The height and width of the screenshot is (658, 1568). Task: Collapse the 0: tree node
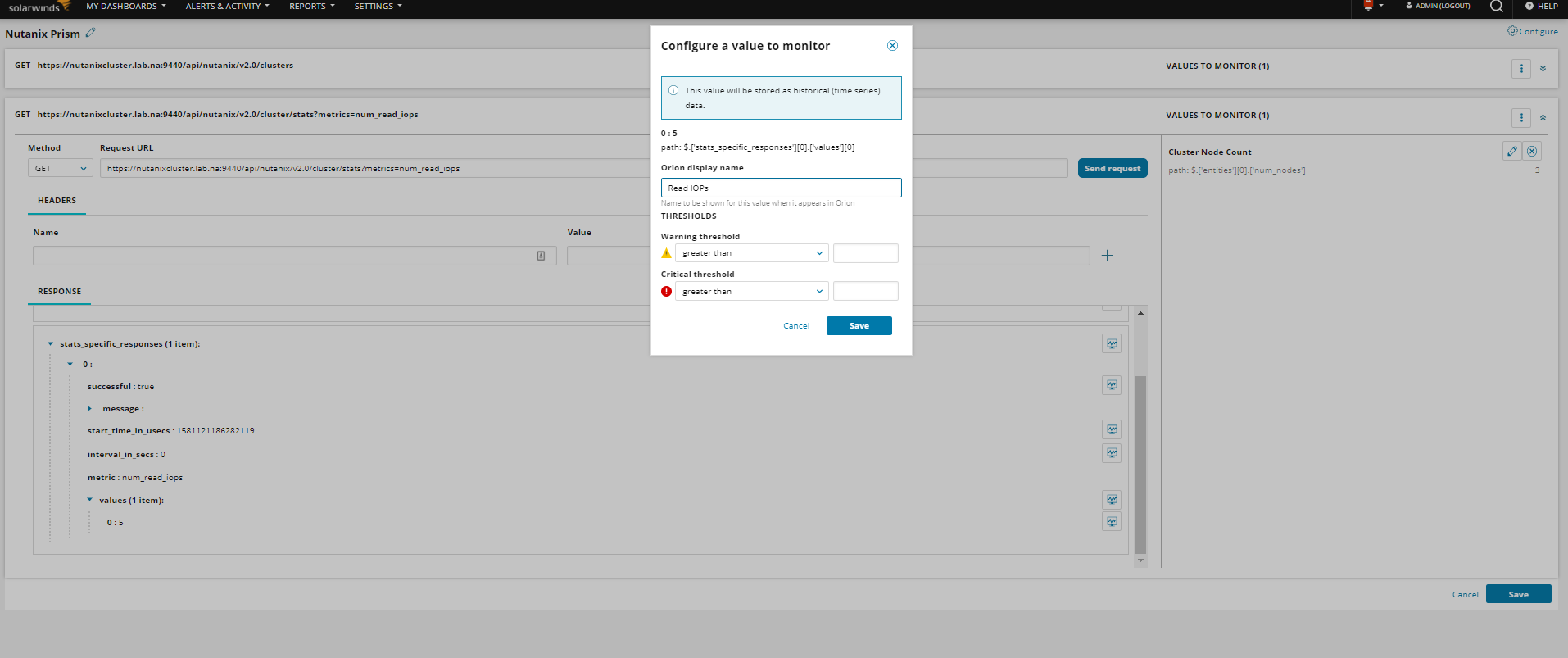pos(70,365)
